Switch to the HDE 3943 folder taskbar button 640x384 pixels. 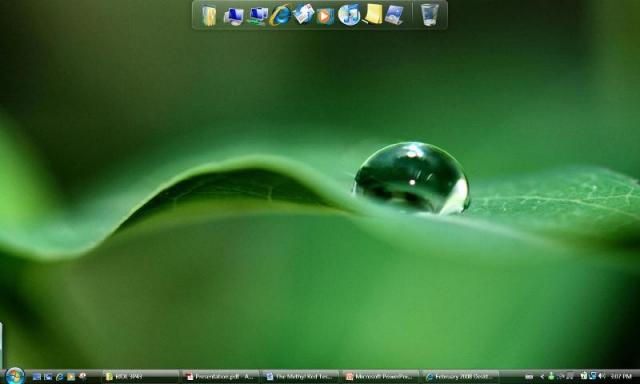click(x=141, y=376)
